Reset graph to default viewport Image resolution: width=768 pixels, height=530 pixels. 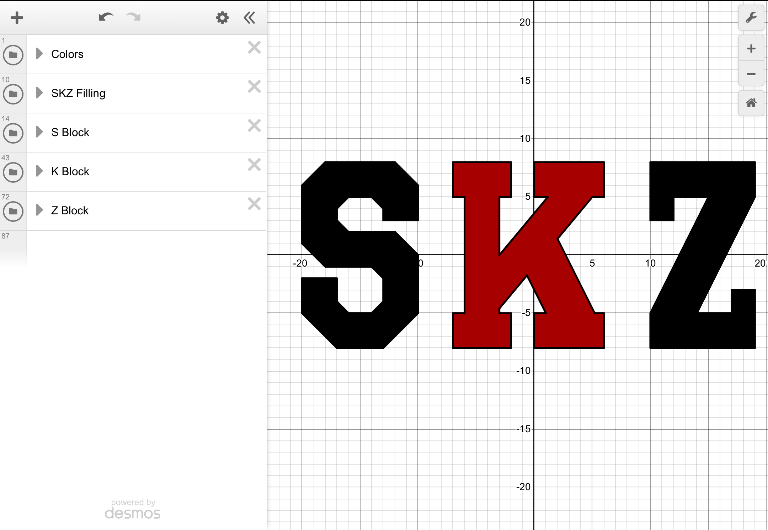tap(751, 103)
